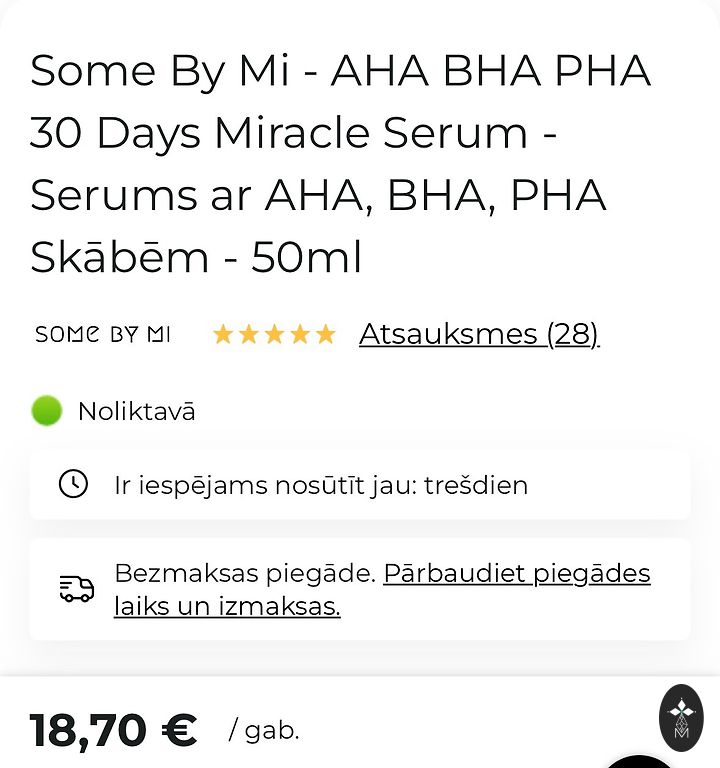Click the 18,70 € price

click(x=113, y=730)
